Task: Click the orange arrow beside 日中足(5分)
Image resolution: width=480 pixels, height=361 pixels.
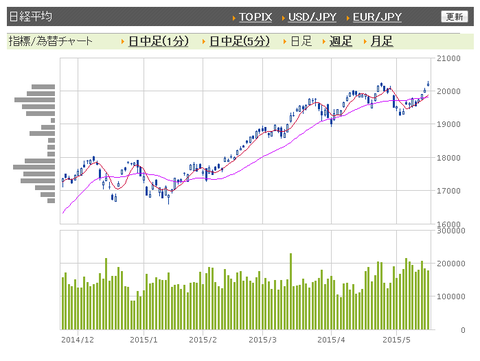Action: coord(204,42)
